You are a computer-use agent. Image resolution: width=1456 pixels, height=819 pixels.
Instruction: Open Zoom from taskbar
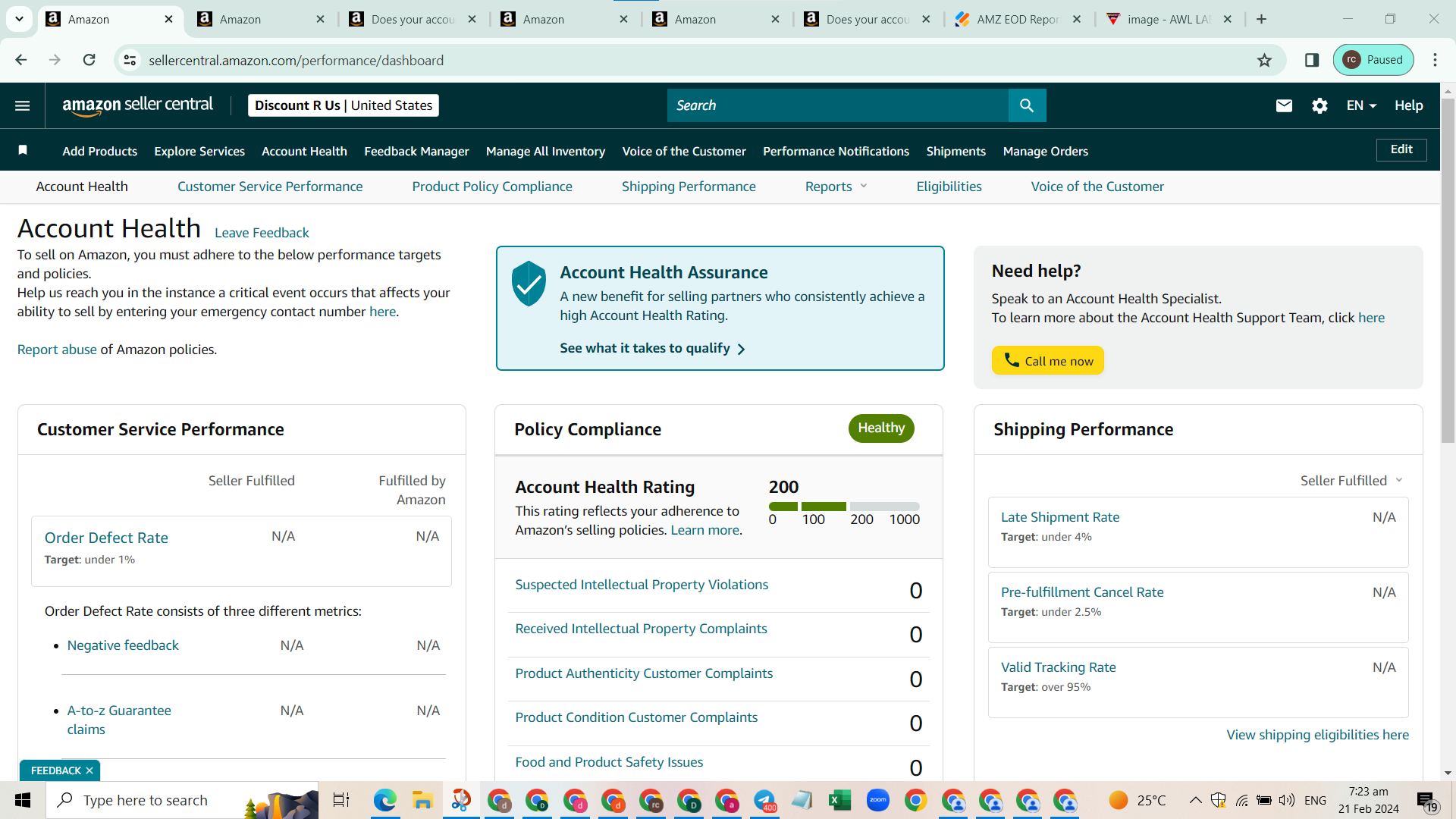point(877,800)
